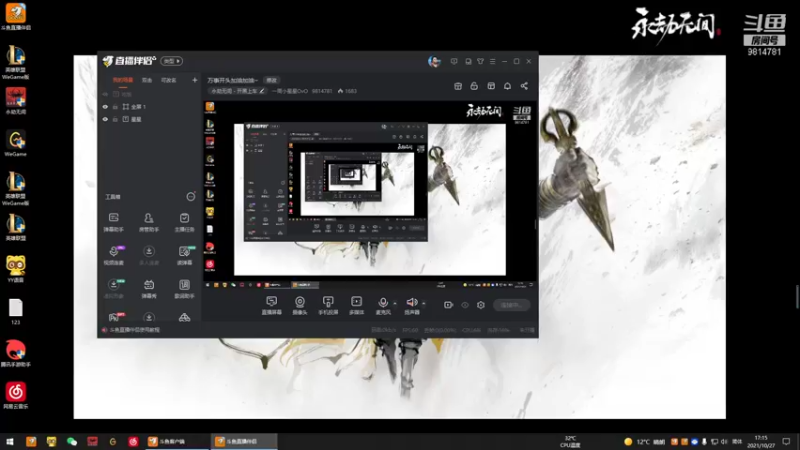800x450 pixels.
Task: Open the streaming settings gear
Action: 481,305
